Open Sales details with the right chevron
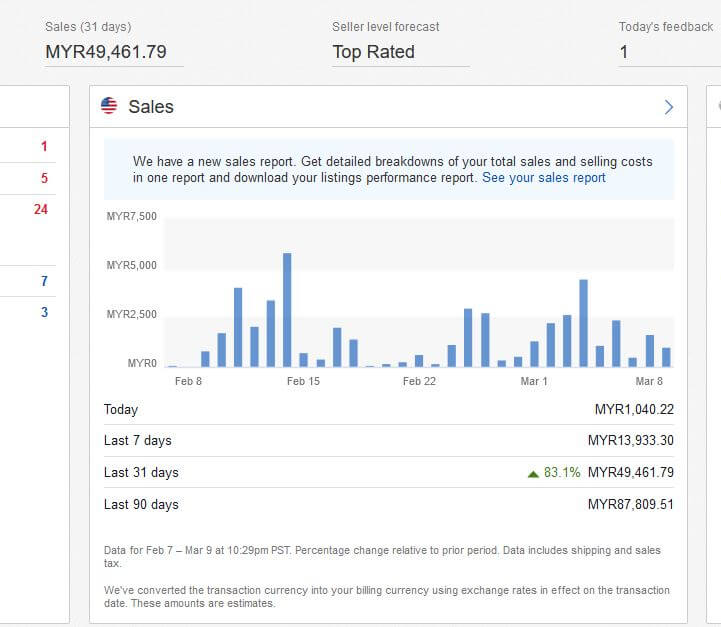The height and width of the screenshot is (627, 721). point(669,107)
